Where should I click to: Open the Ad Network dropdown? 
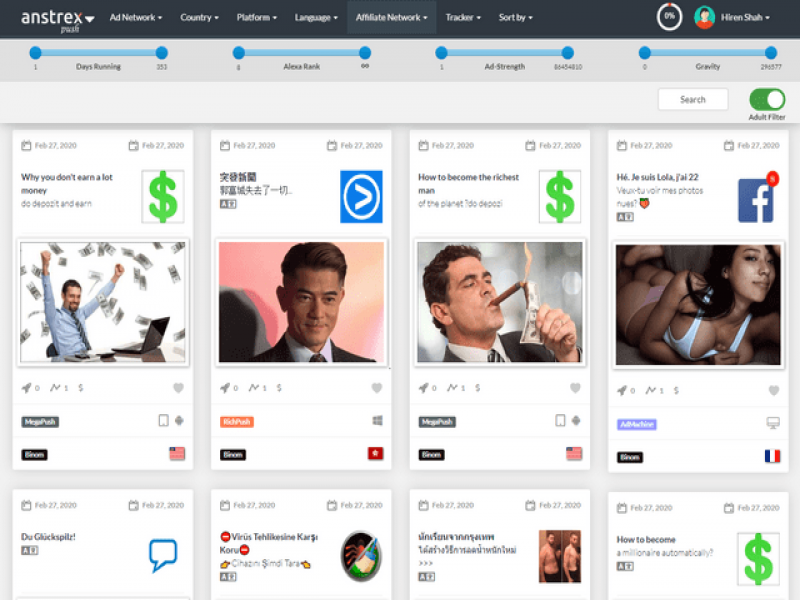[x=135, y=17]
